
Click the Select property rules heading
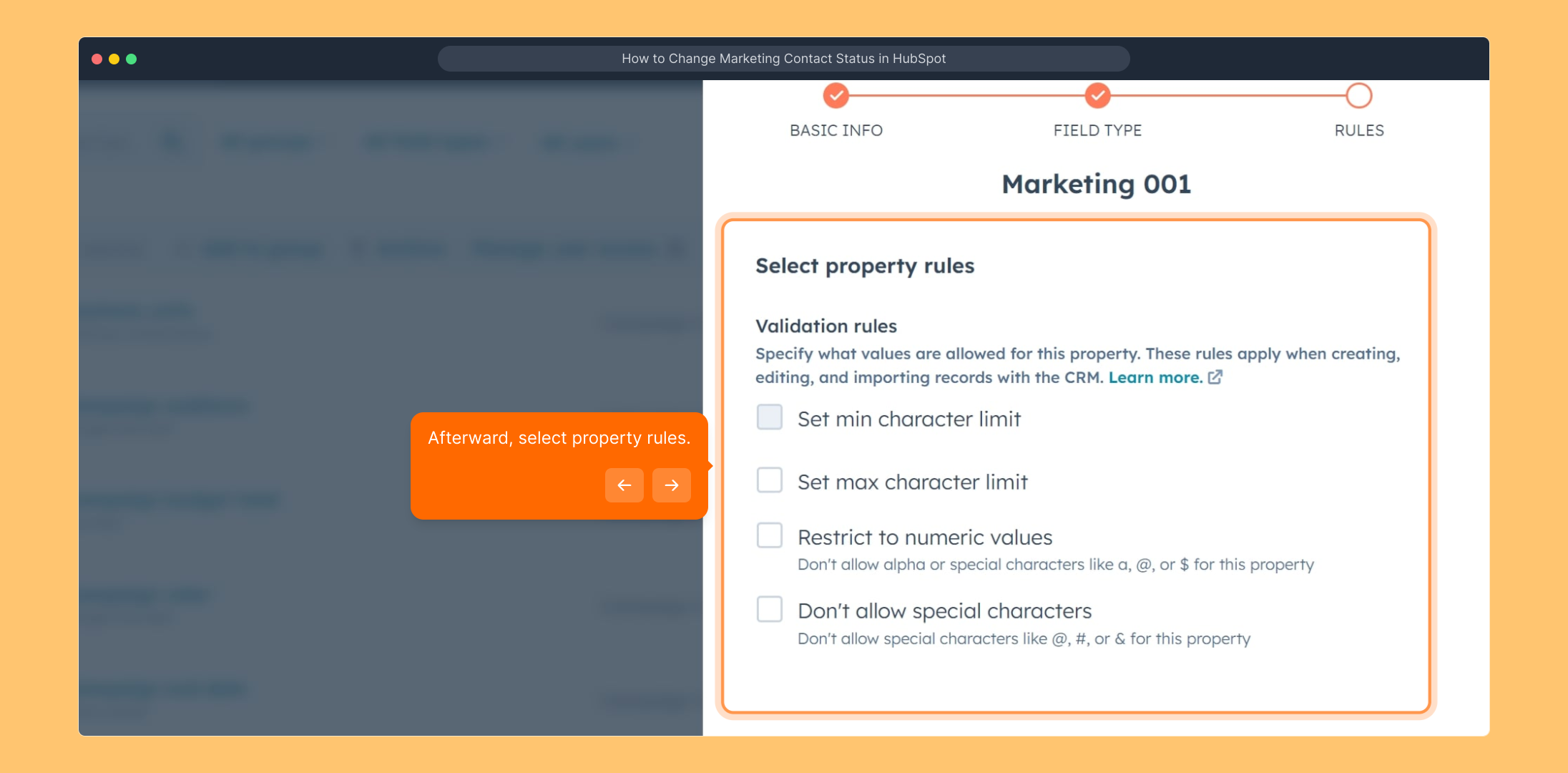click(x=865, y=266)
